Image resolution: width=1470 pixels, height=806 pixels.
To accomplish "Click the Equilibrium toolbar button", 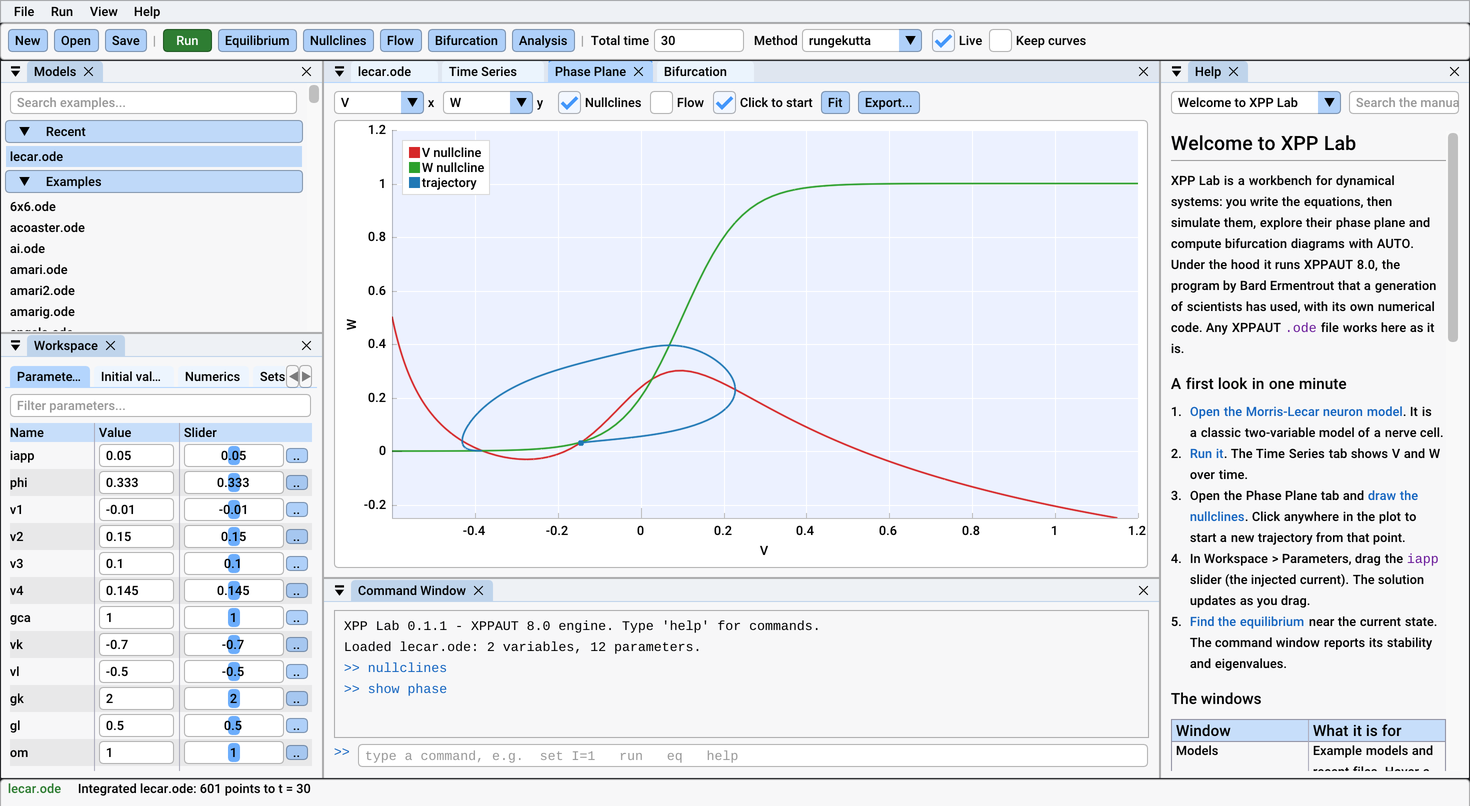I will pos(257,41).
